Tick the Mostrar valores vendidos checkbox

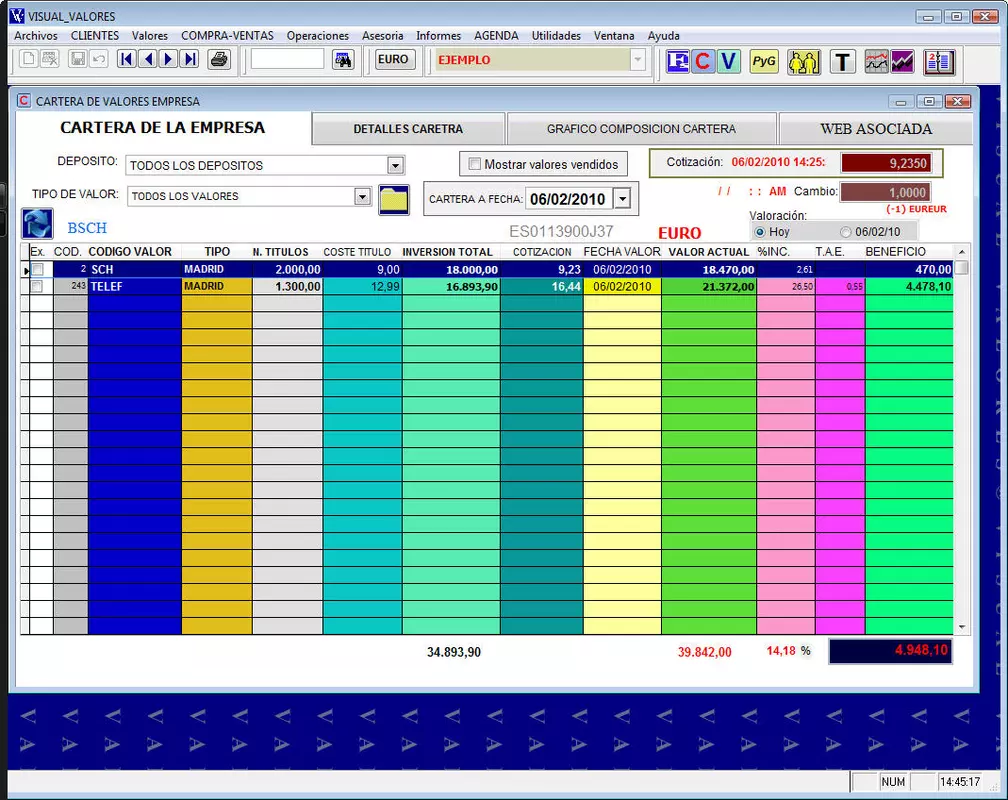click(x=474, y=164)
